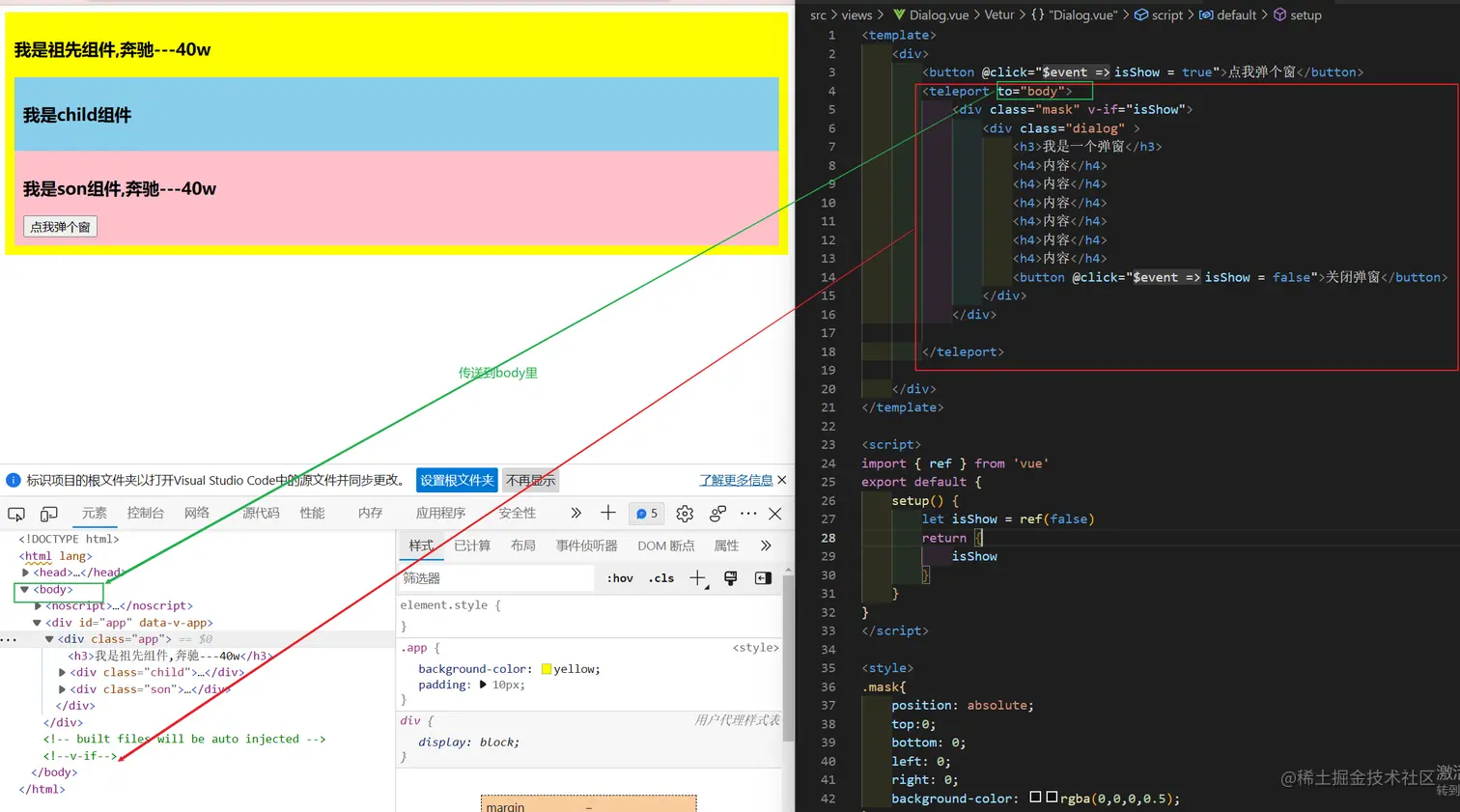Click the blue info icon in notification bar
The image size is (1460, 812).
[x=14, y=480]
